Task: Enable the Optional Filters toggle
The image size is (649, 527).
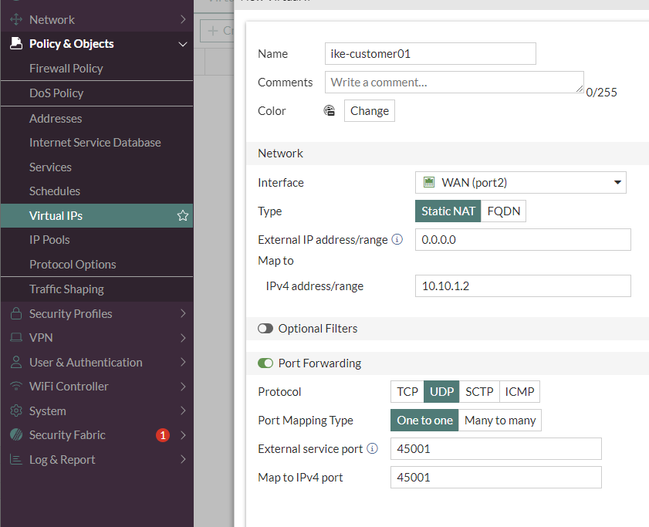Action: pyautogui.click(x=266, y=328)
